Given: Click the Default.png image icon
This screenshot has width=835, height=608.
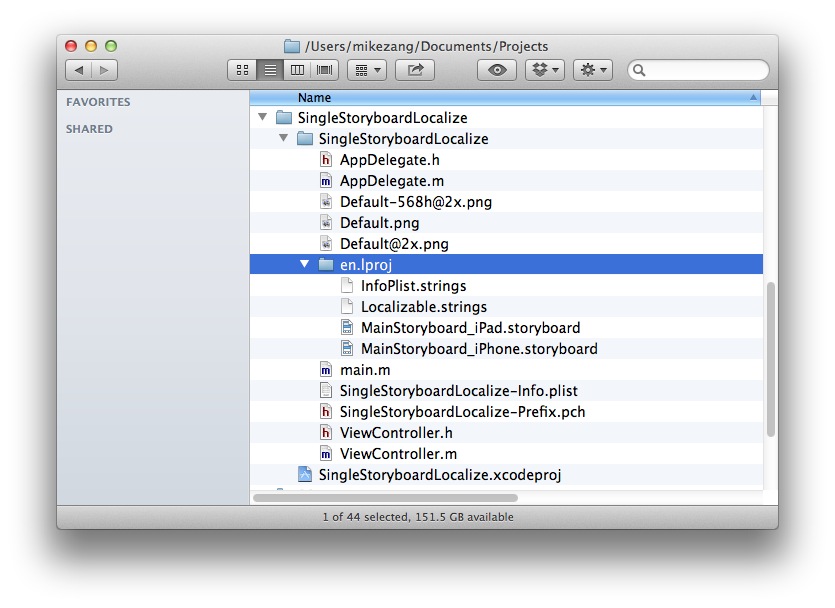Looking at the screenshot, I should 326,223.
